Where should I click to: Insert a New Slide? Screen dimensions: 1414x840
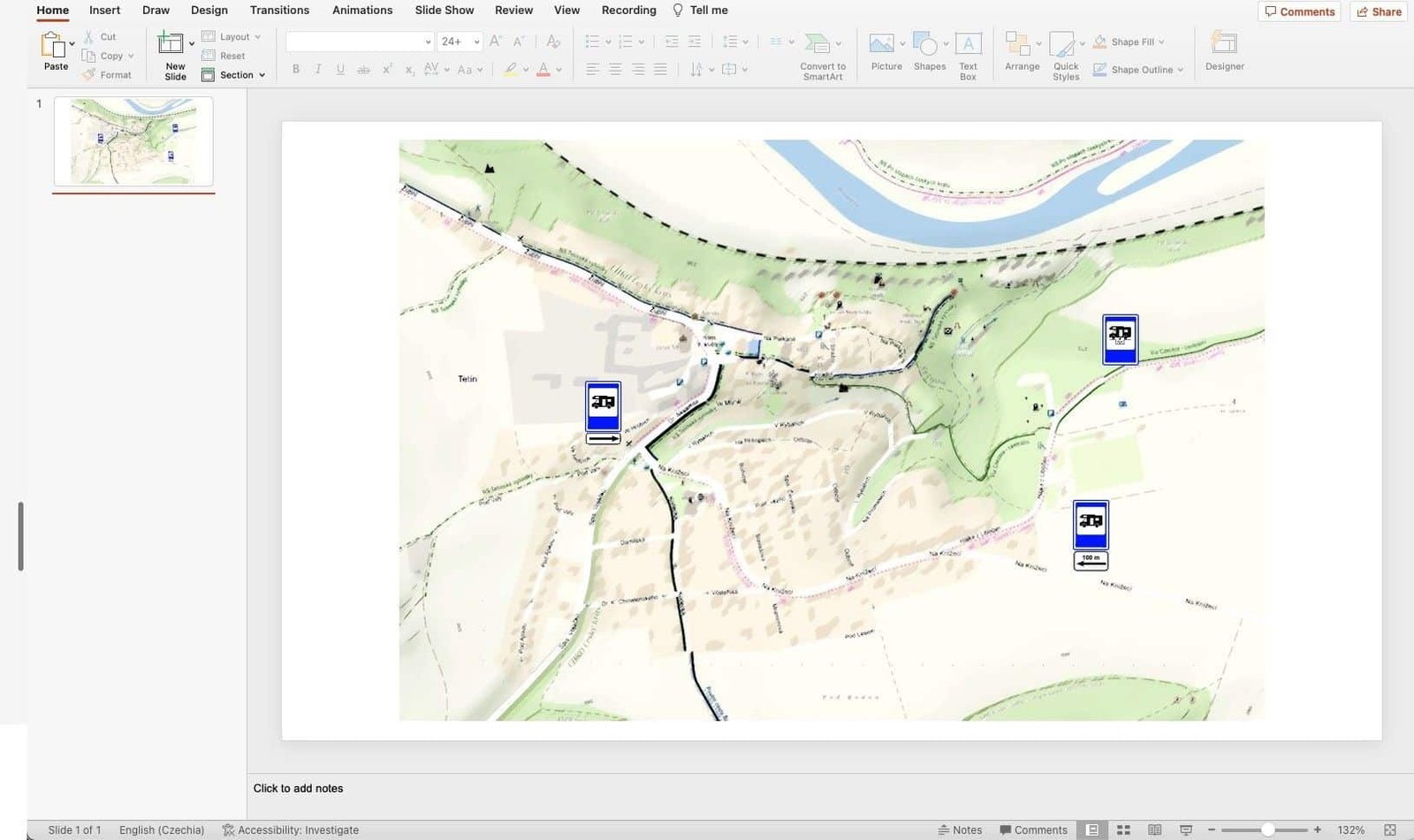click(x=171, y=44)
